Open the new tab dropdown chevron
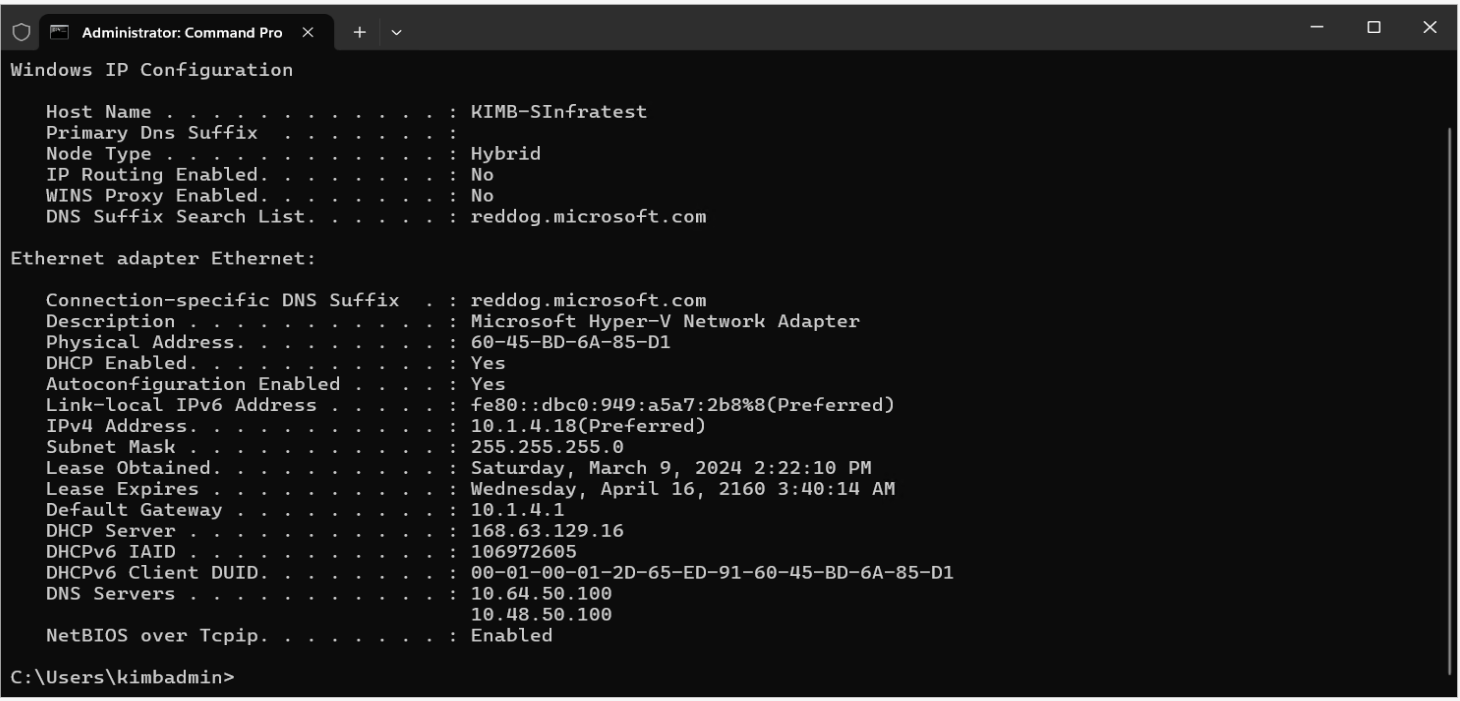The width and height of the screenshot is (1460, 701). pyautogui.click(x=394, y=31)
